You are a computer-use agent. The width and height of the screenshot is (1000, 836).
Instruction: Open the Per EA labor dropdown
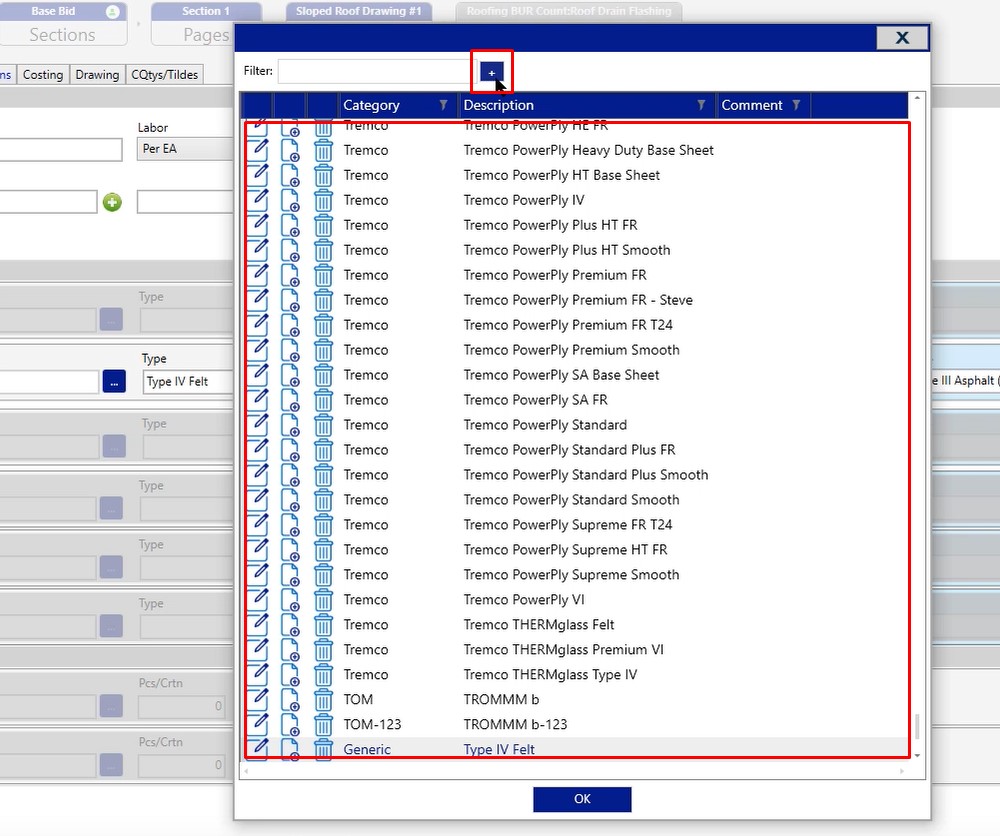click(185, 149)
